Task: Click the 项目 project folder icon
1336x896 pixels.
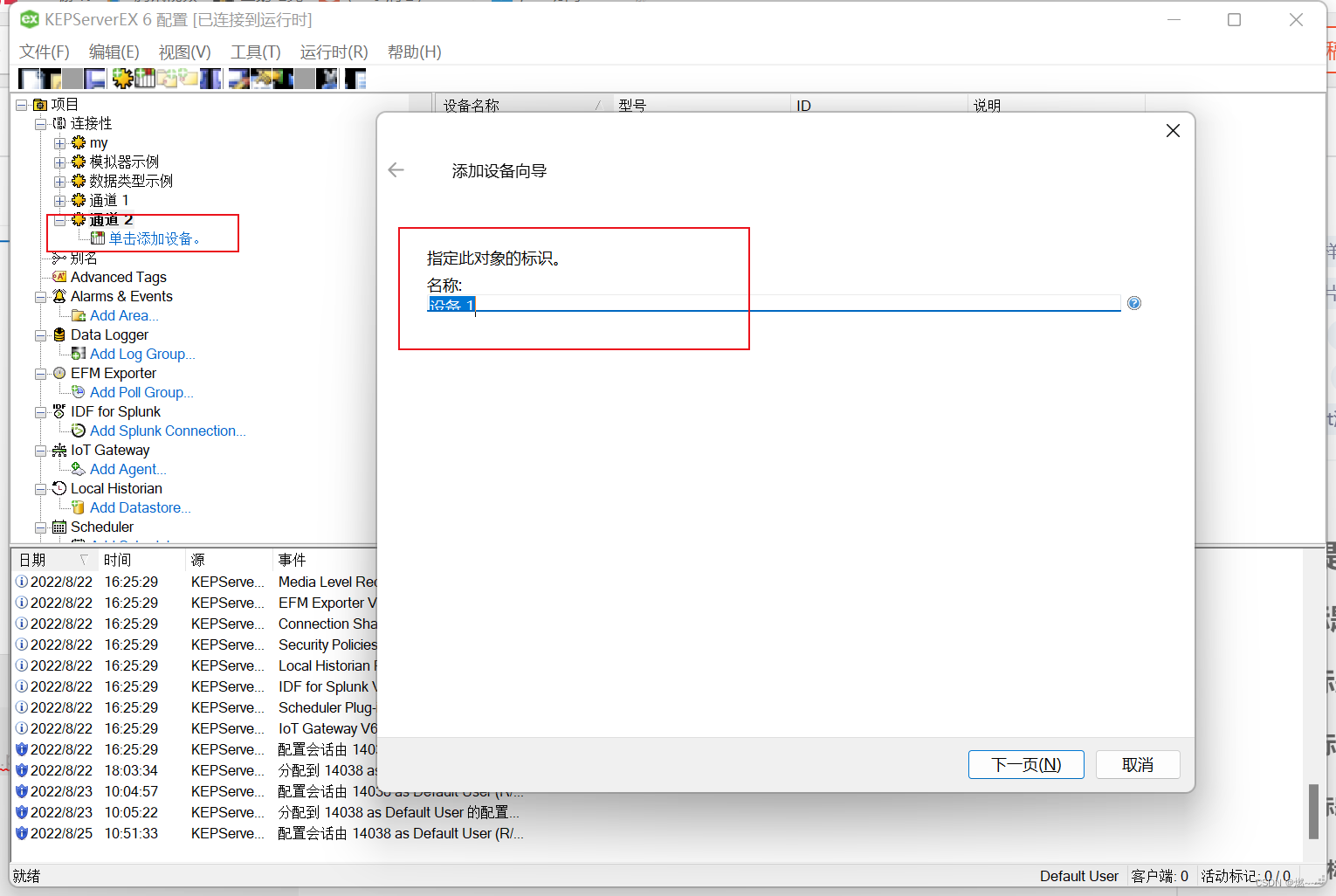Action: point(40,105)
